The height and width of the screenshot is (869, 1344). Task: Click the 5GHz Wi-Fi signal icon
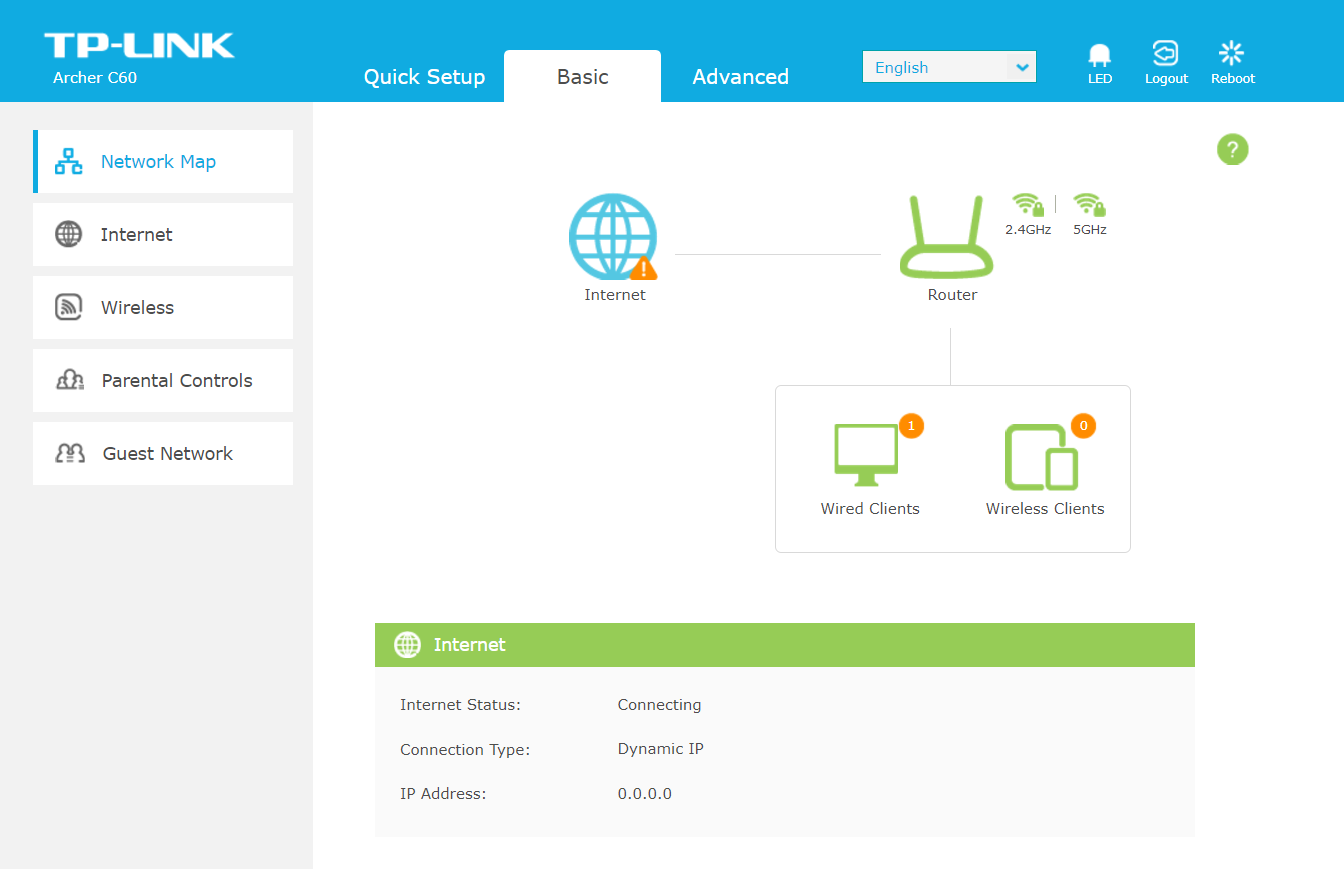[x=1089, y=205]
